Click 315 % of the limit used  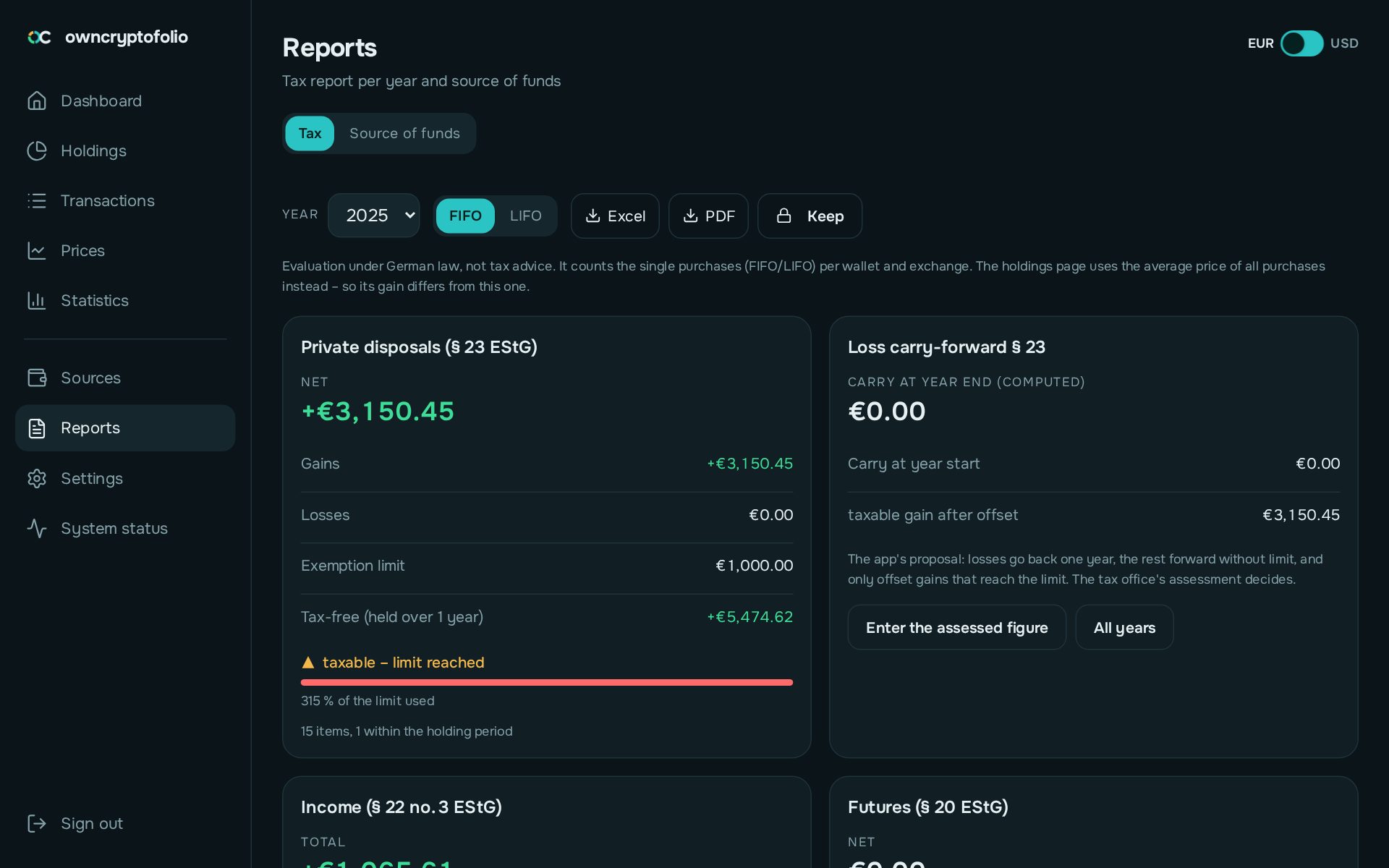click(368, 701)
